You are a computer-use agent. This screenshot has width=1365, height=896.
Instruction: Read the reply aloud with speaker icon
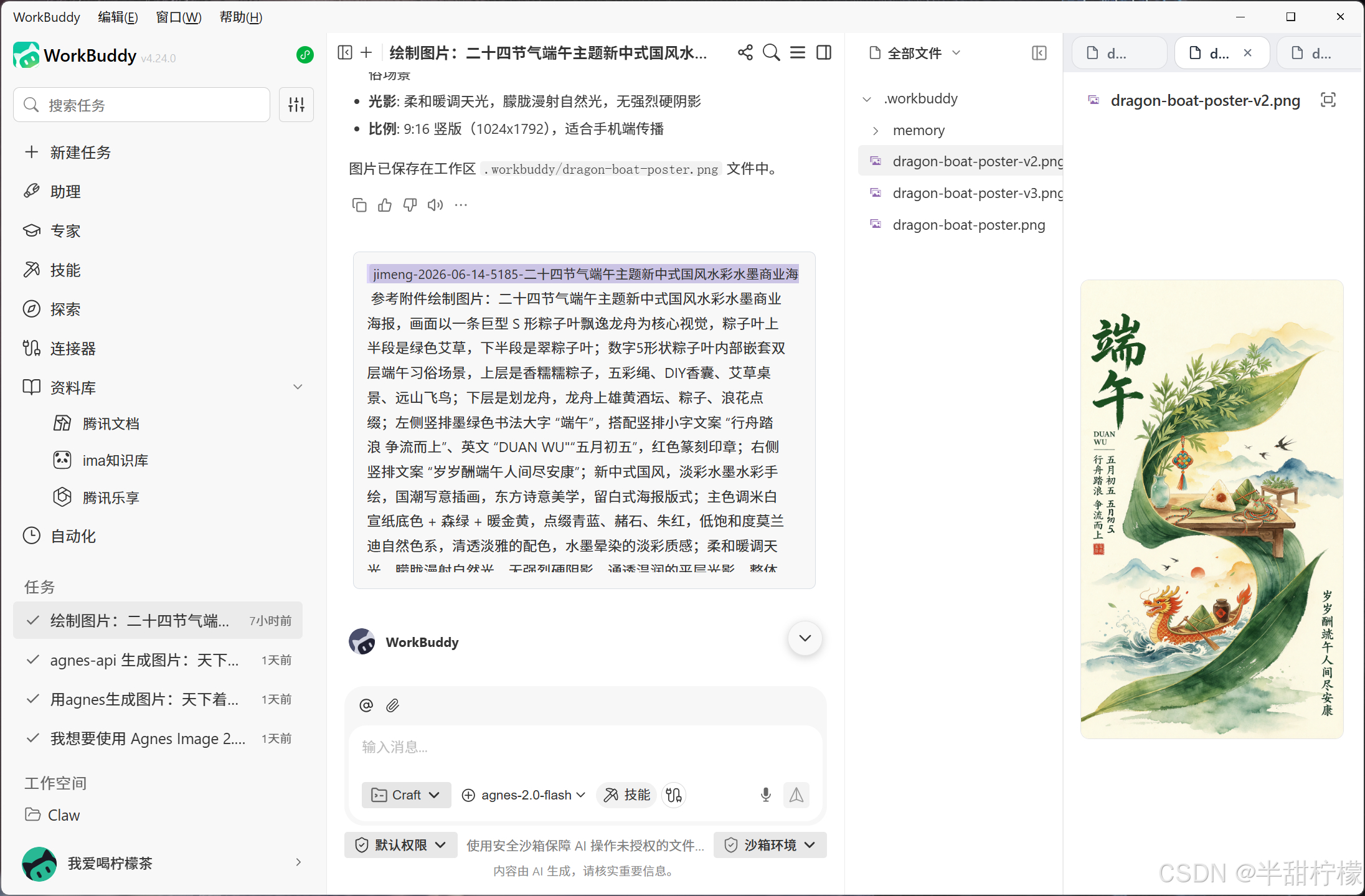tap(435, 205)
